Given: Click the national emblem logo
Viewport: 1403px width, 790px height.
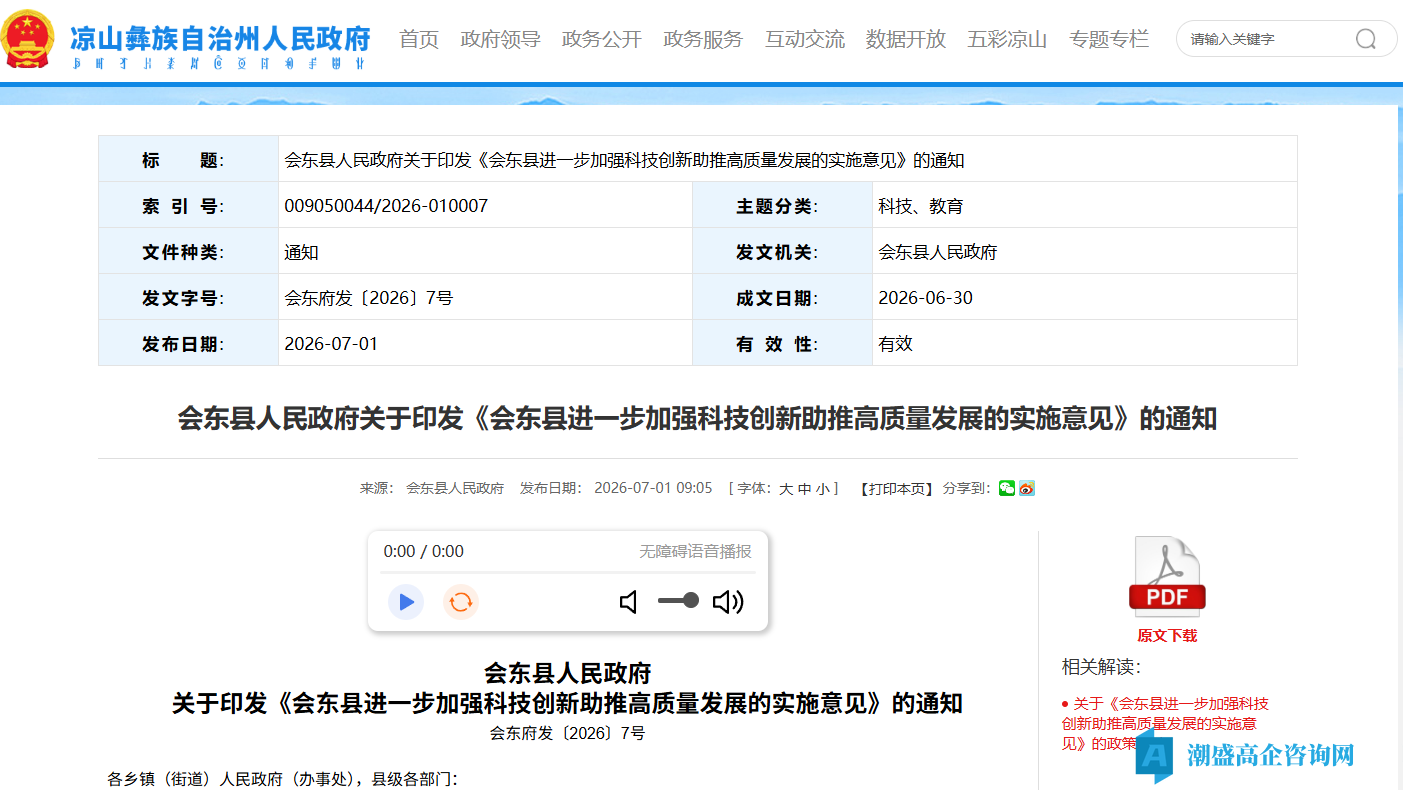Looking at the screenshot, I should click(x=28, y=39).
